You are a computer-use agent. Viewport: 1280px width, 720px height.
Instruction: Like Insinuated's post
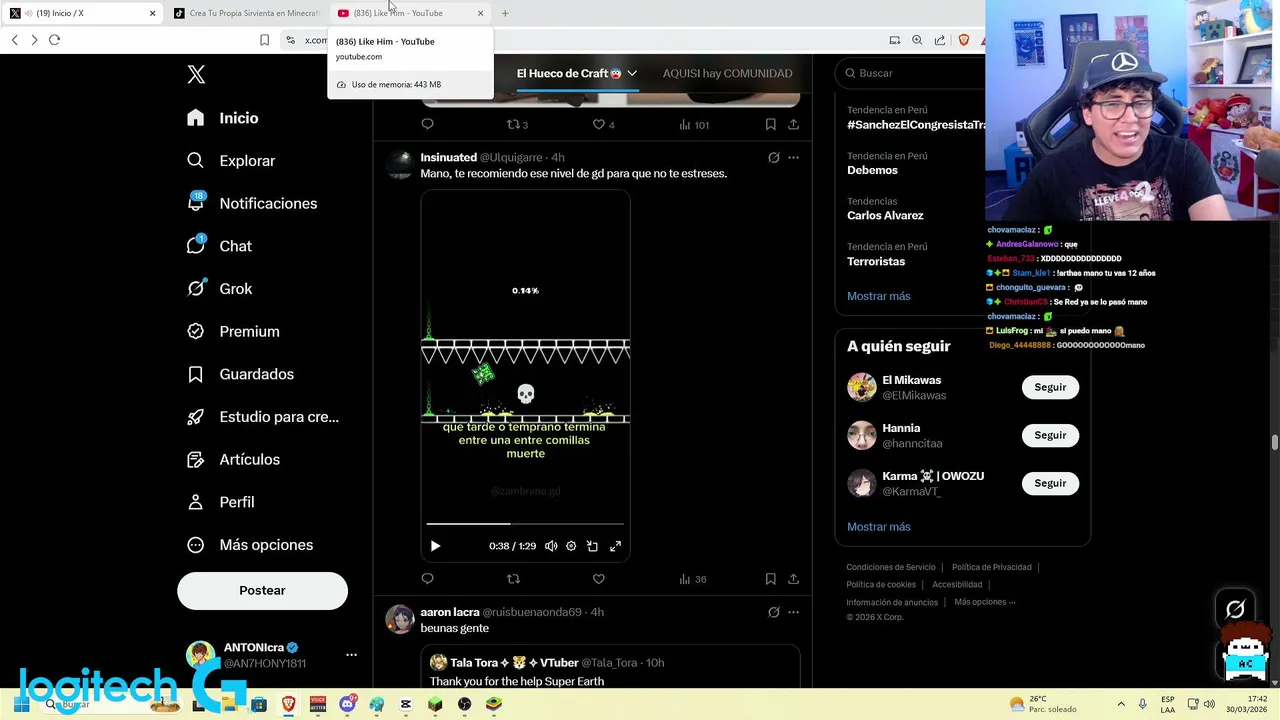598,579
